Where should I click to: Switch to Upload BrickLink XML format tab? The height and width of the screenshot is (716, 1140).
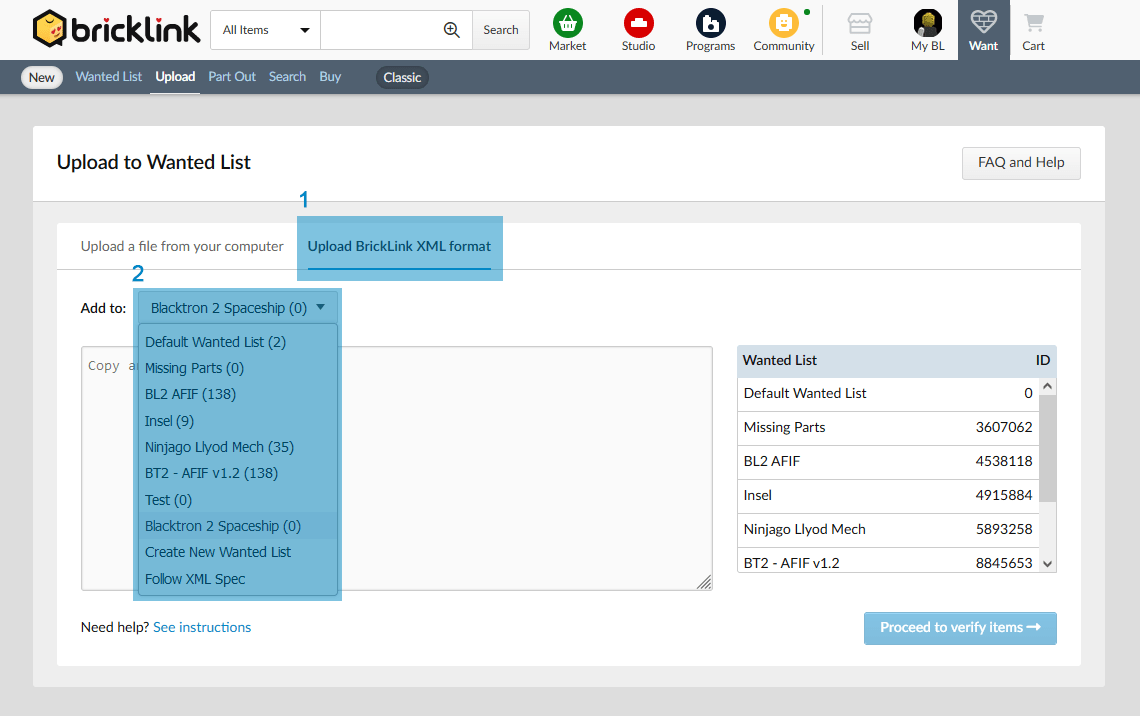point(399,246)
